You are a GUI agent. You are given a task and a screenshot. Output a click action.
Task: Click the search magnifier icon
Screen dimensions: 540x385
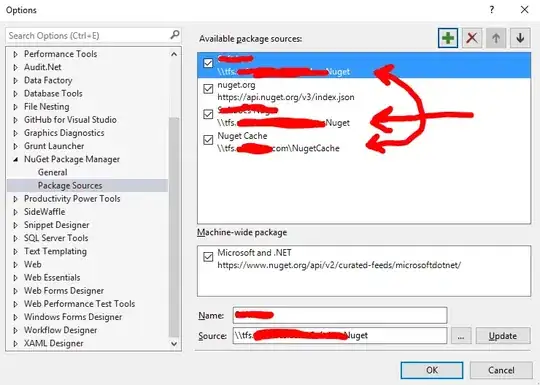(x=175, y=35)
